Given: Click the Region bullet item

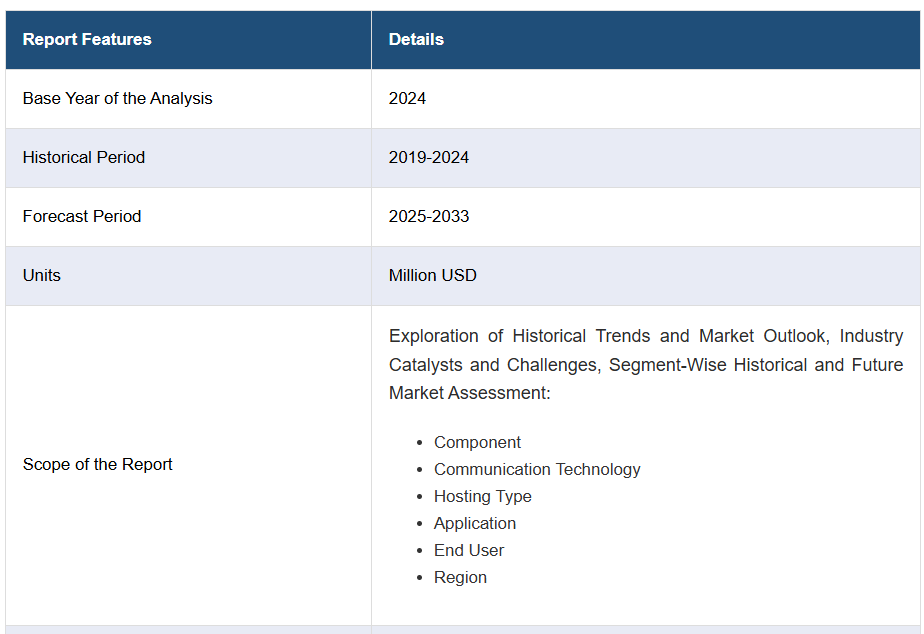Looking at the screenshot, I should (460, 577).
